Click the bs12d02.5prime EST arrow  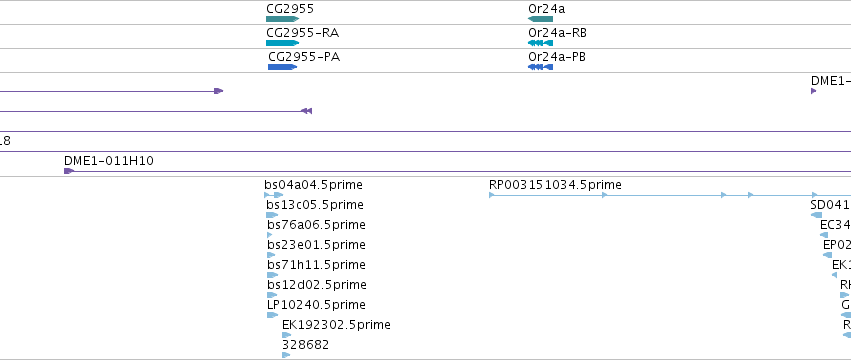pyautogui.click(x=272, y=295)
